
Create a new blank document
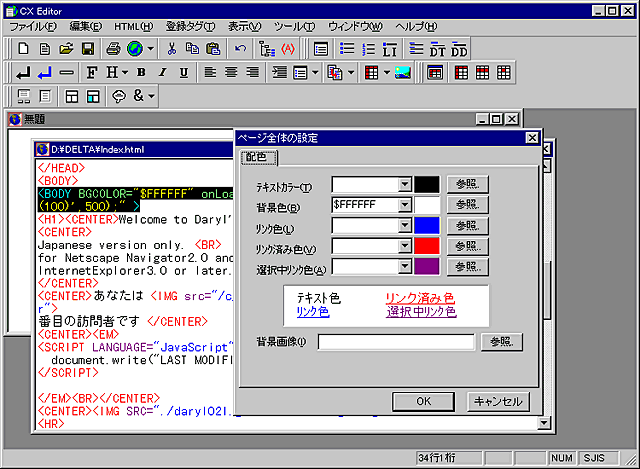coord(23,49)
